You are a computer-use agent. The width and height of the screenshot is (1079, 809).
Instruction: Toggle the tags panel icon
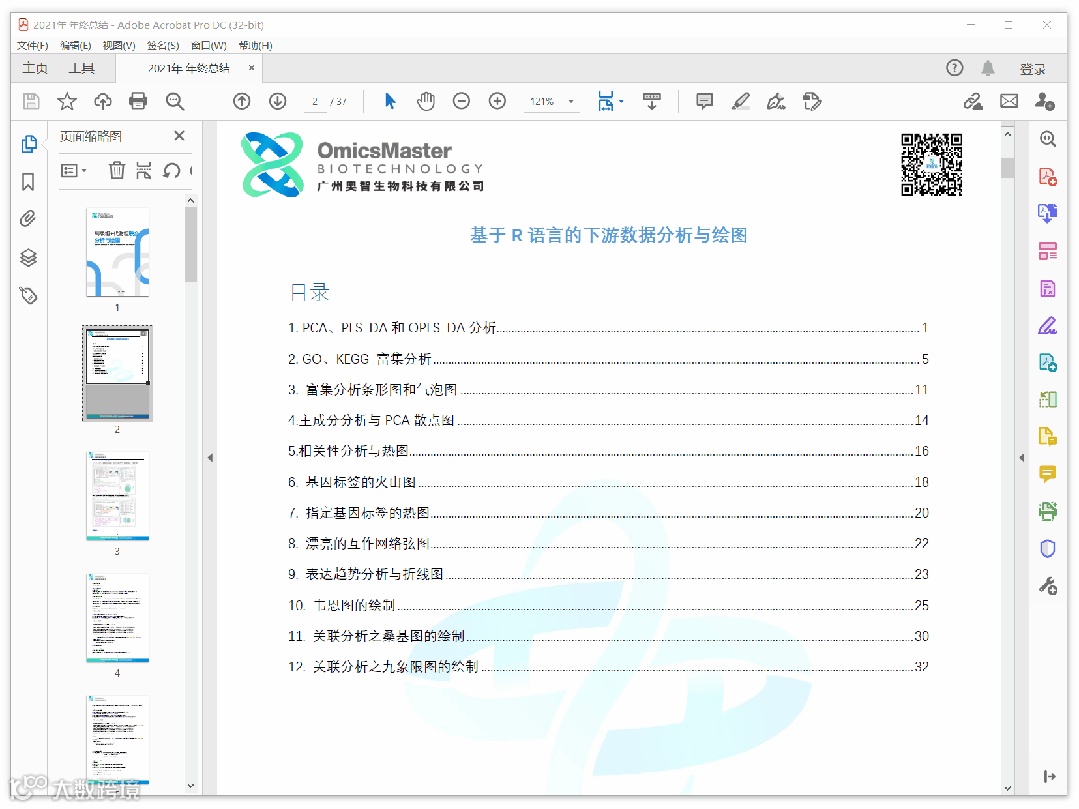(x=28, y=296)
